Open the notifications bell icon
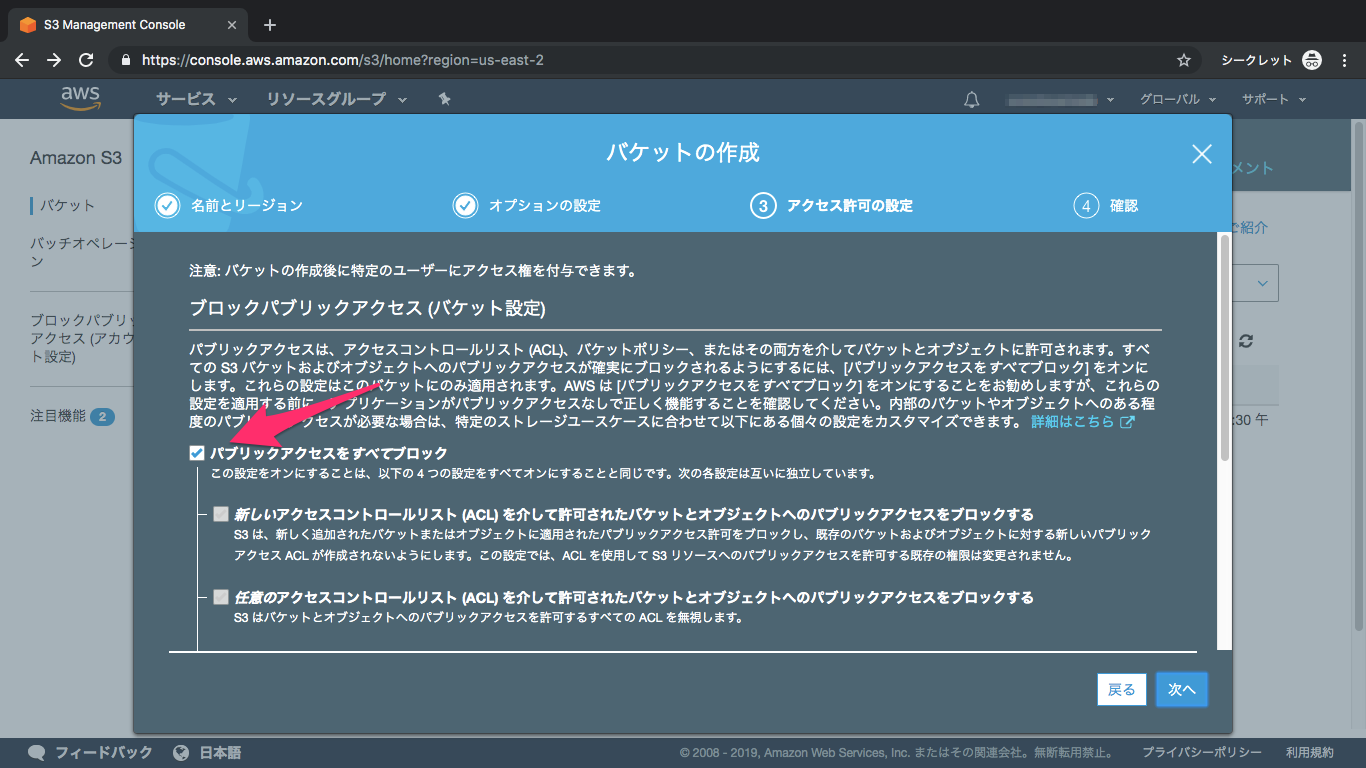This screenshot has width=1366, height=768. [971, 99]
